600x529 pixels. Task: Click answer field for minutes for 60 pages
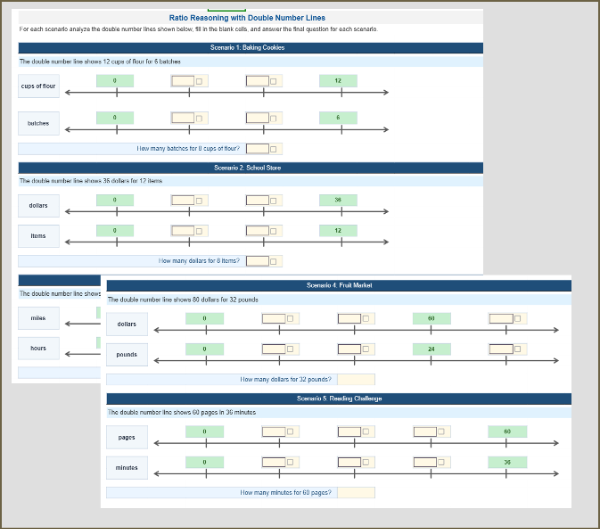[357, 492]
